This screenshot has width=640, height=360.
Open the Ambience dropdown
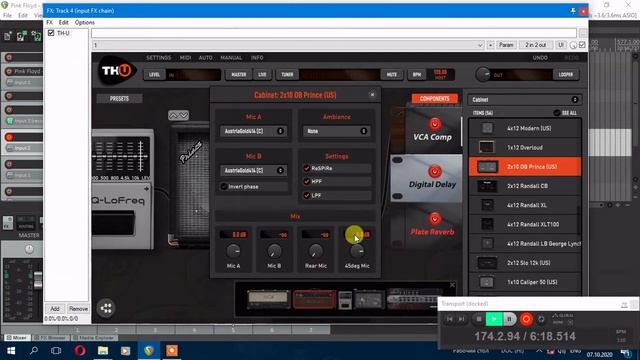coord(336,131)
